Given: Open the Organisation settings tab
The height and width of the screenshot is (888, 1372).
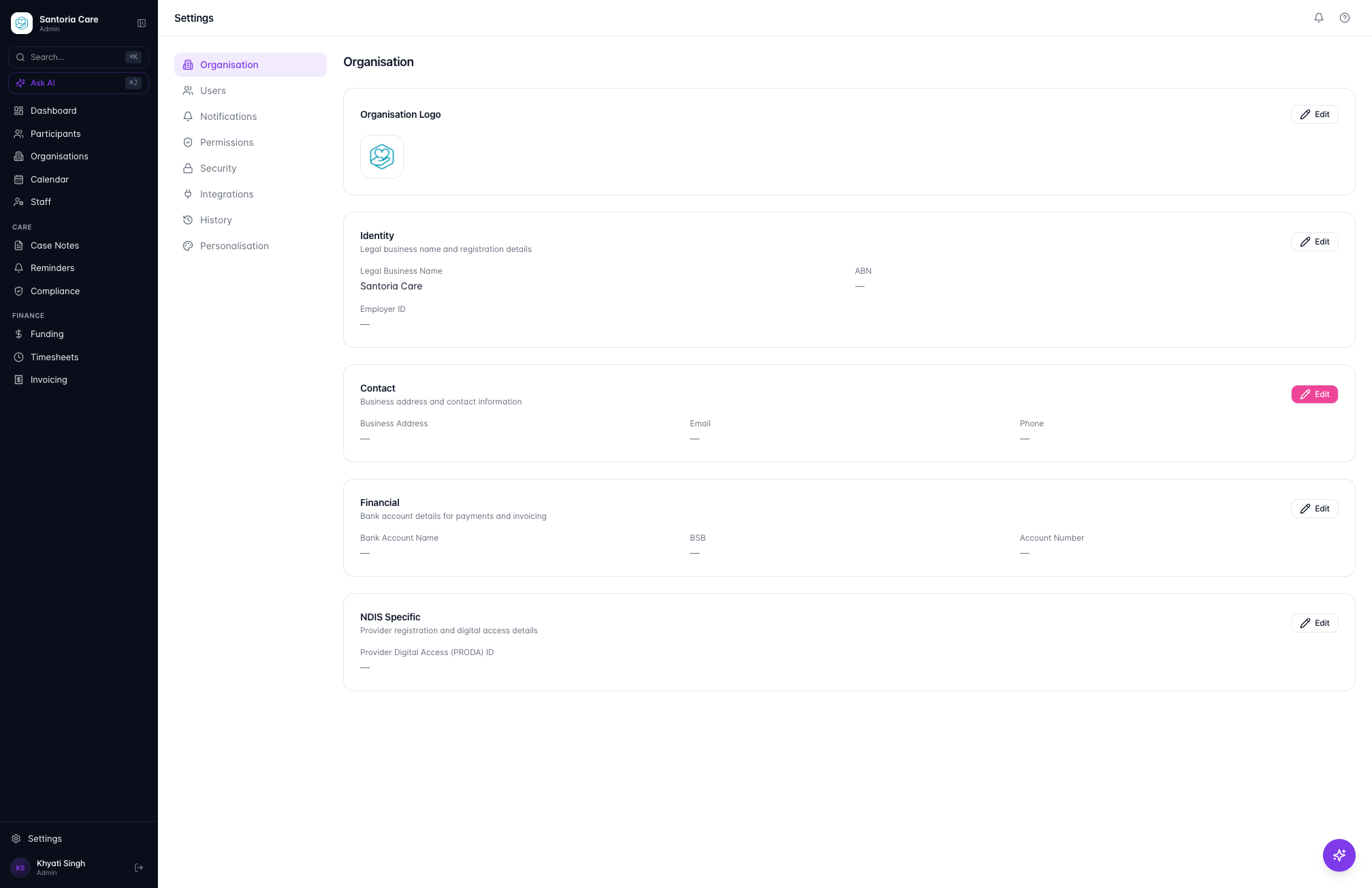Looking at the screenshot, I should (251, 65).
